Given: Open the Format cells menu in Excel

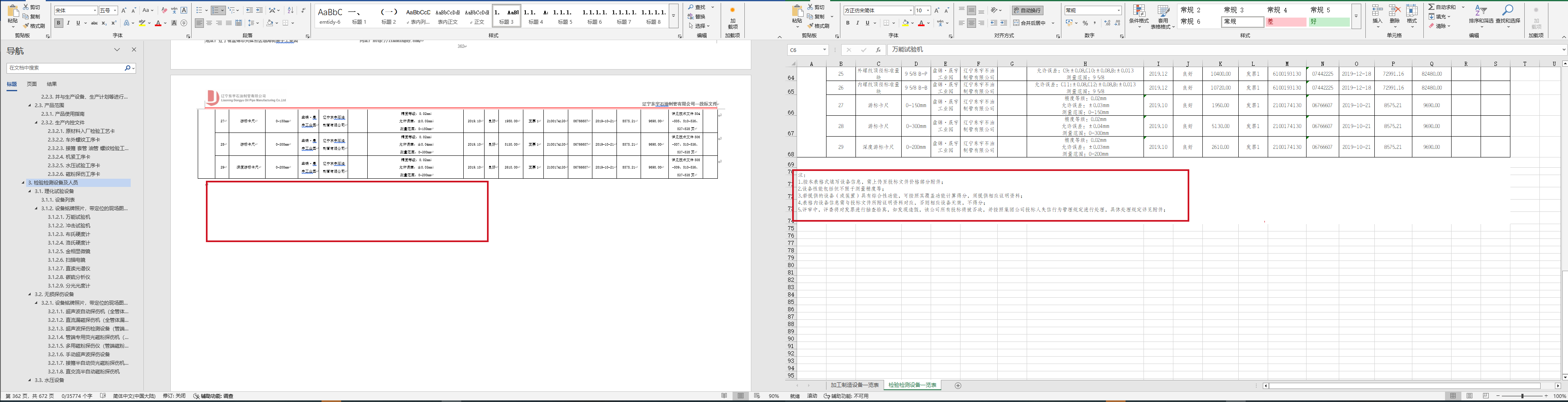Looking at the screenshot, I should coord(1412,16).
